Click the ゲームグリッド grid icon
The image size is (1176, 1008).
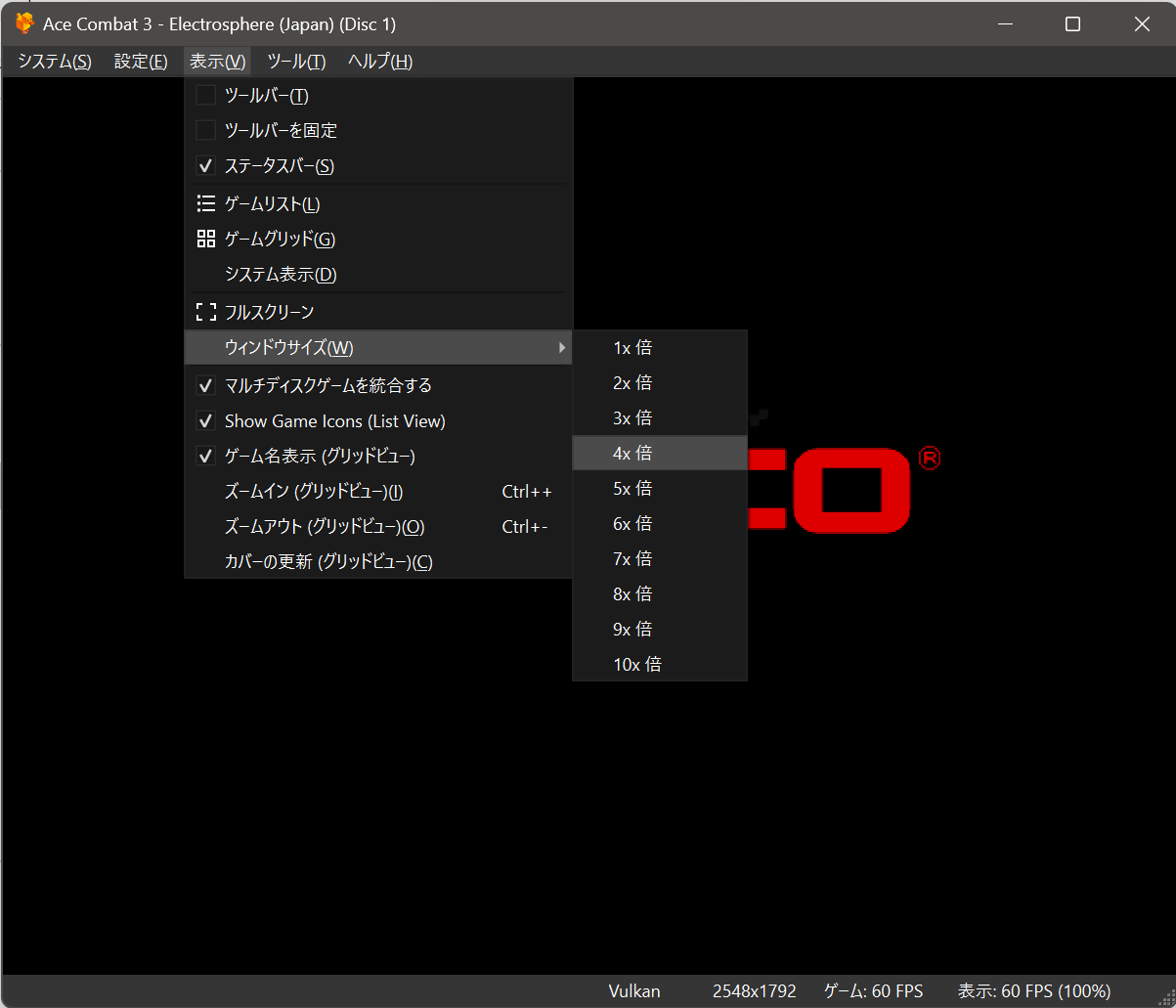point(205,239)
